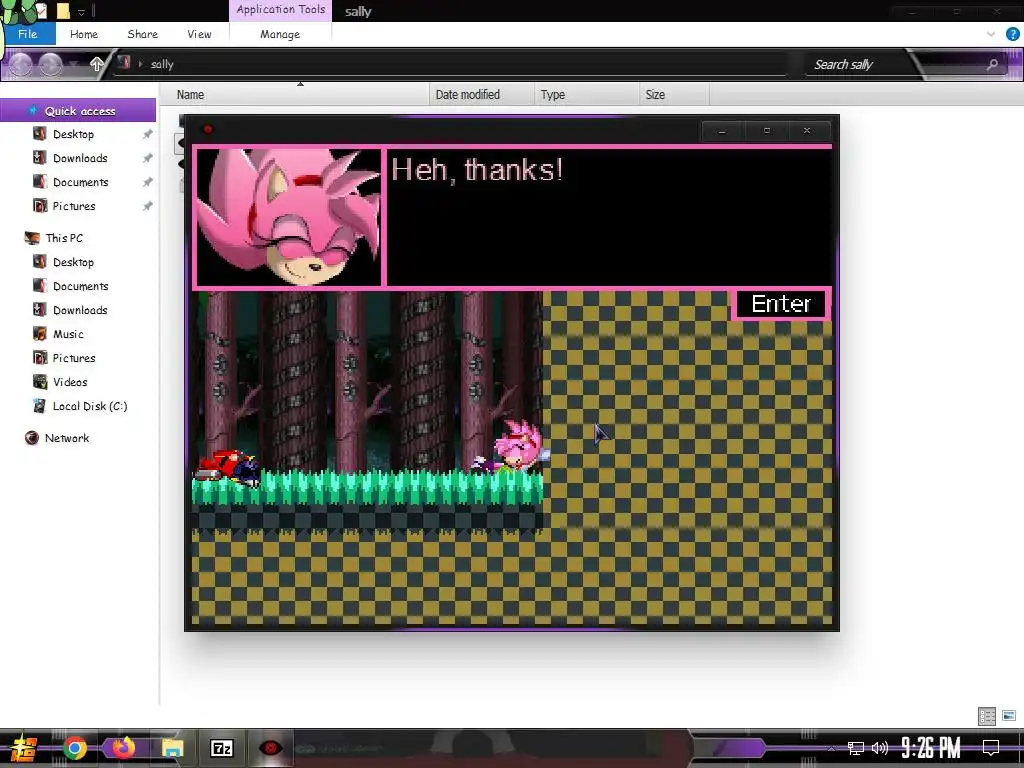Open the Music folder
This screenshot has width=1024, height=768.
click(68, 334)
